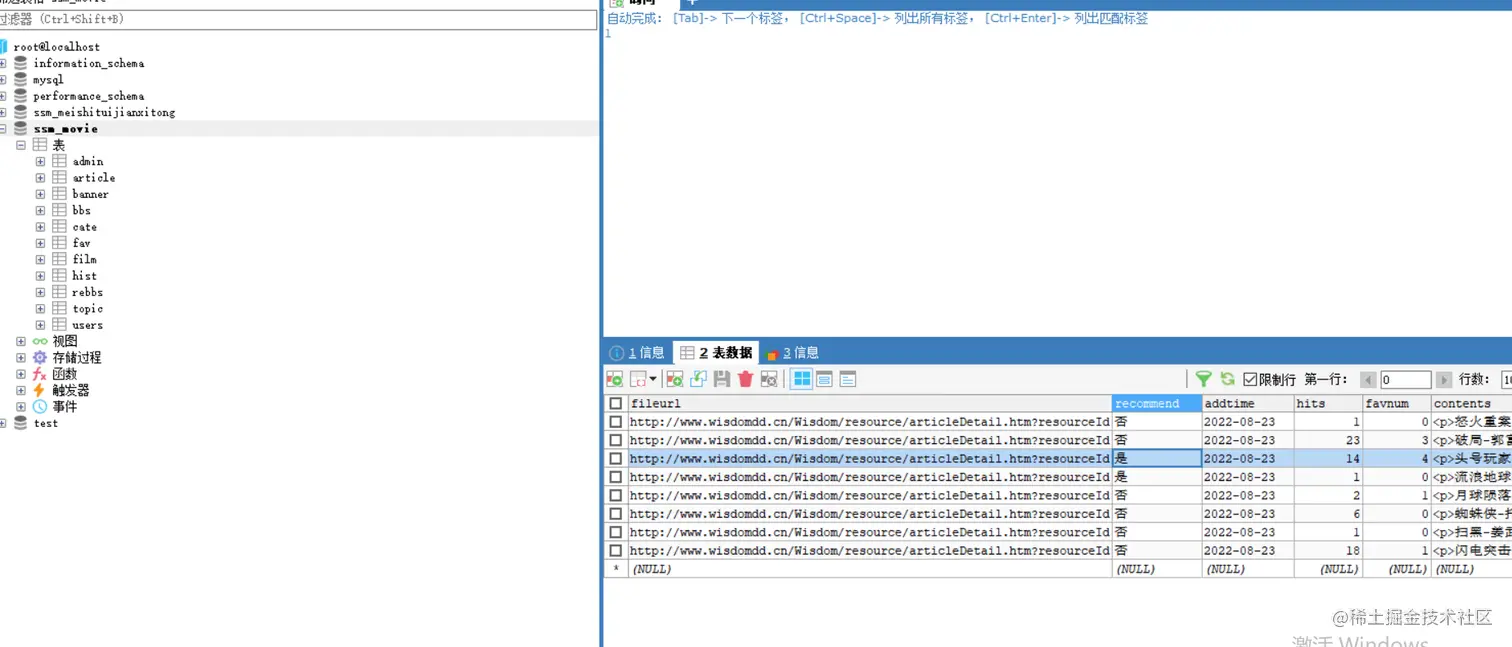Expand the 存储过程 stored procedures node
Viewport: 1512px width, 647px height.
(x=21, y=358)
